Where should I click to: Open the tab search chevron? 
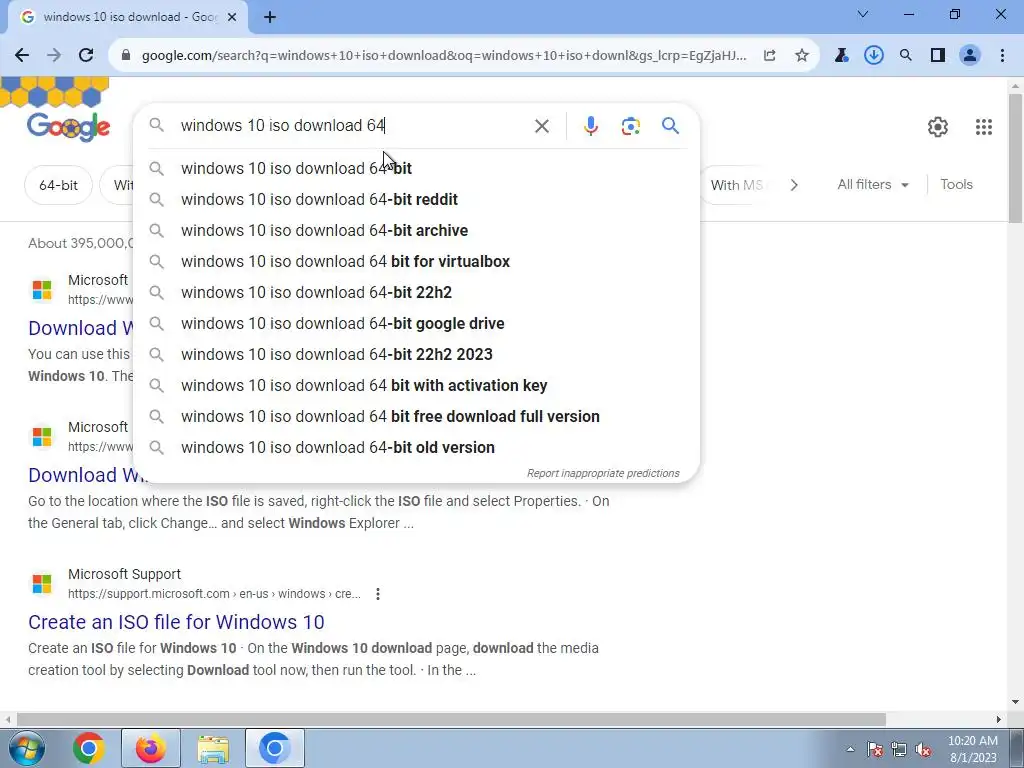(x=863, y=14)
